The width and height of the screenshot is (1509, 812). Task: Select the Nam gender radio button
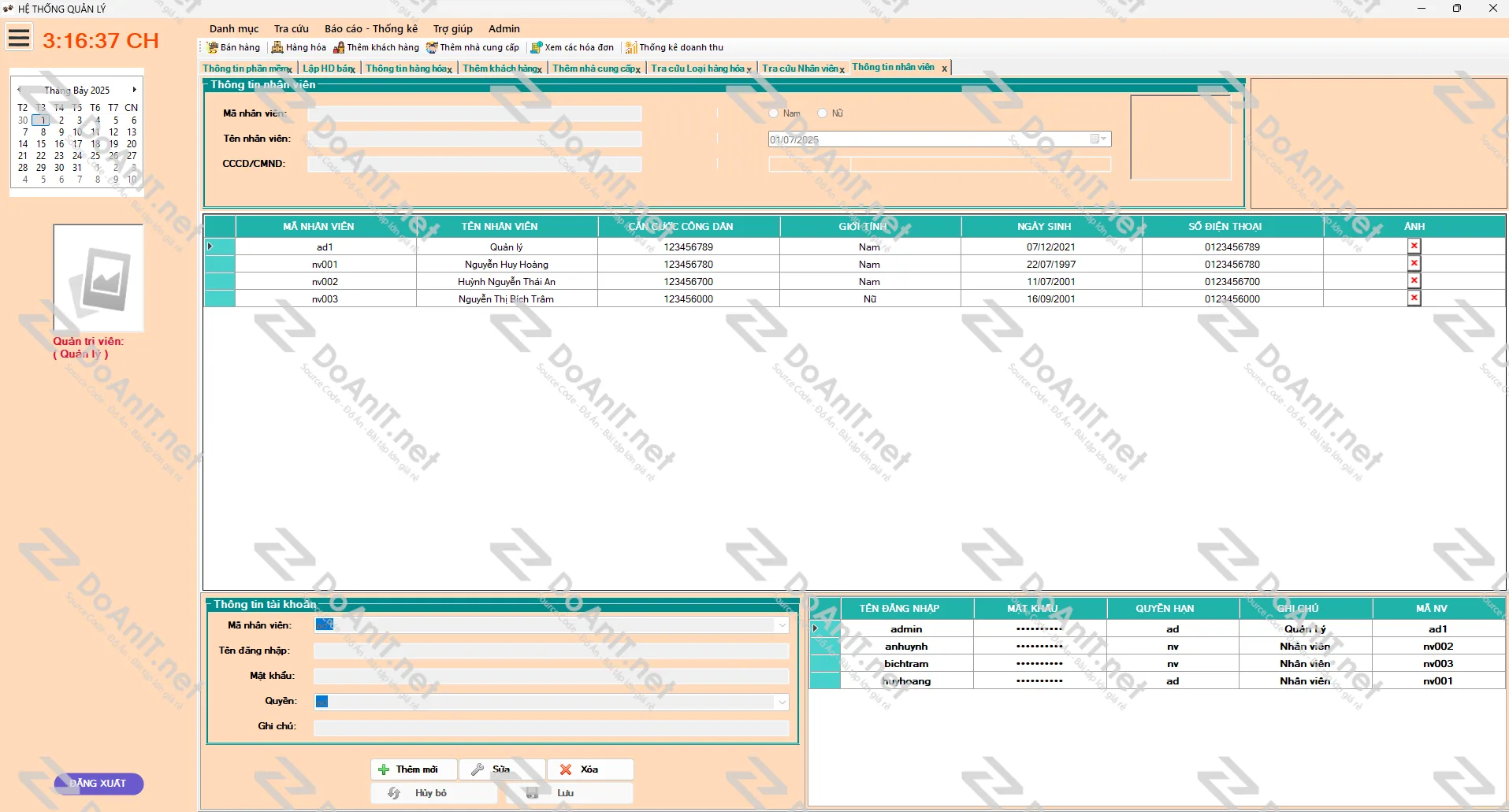(x=773, y=113)
